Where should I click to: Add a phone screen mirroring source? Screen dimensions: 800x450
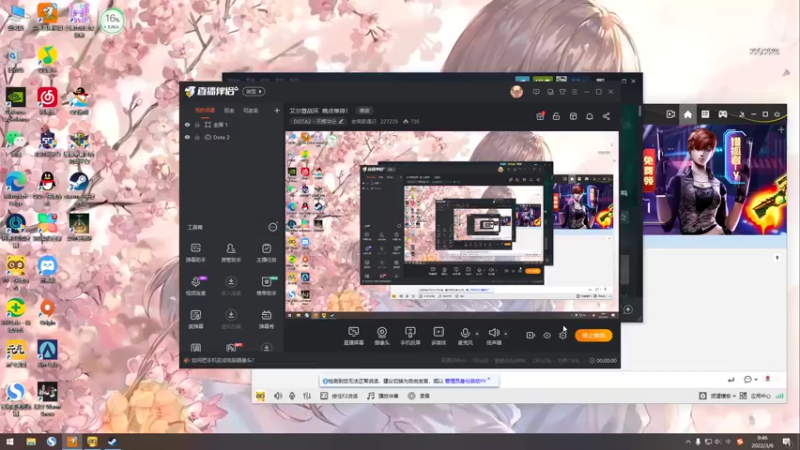(410, 336)
